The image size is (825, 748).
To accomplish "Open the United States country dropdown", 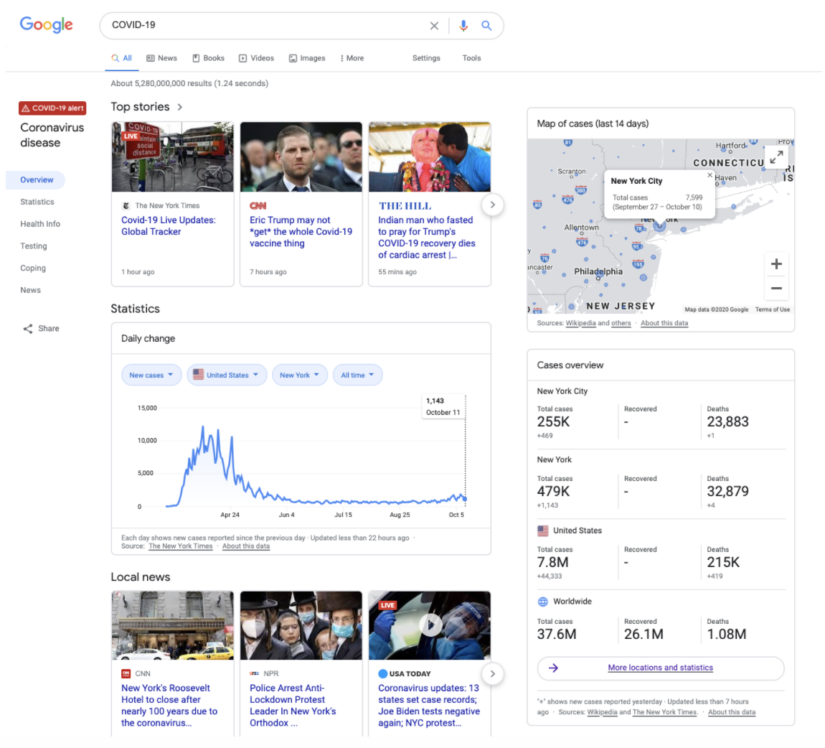I will [x=226, y=375].
